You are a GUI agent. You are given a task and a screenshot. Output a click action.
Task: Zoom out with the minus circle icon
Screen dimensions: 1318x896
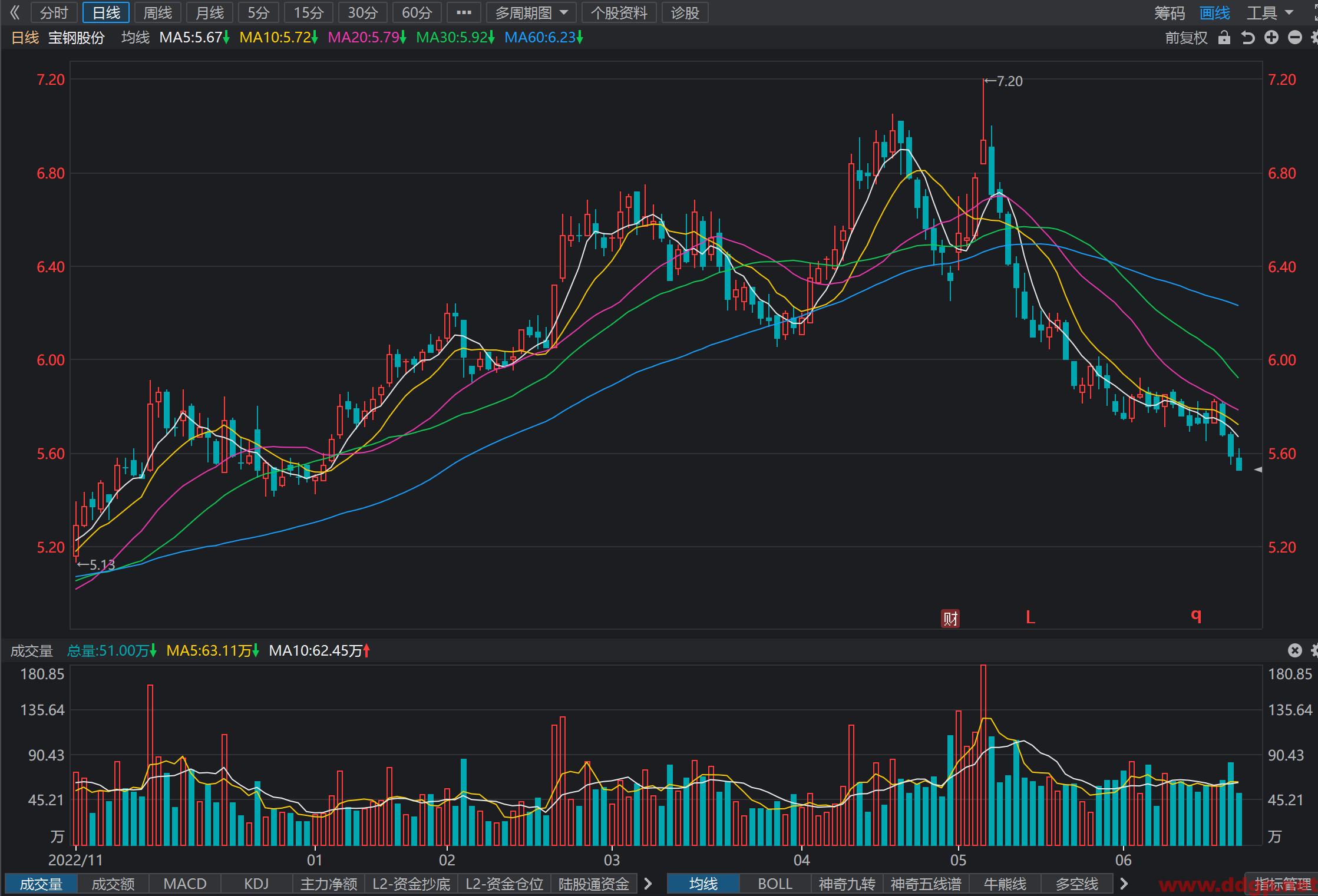point(1295,38)
